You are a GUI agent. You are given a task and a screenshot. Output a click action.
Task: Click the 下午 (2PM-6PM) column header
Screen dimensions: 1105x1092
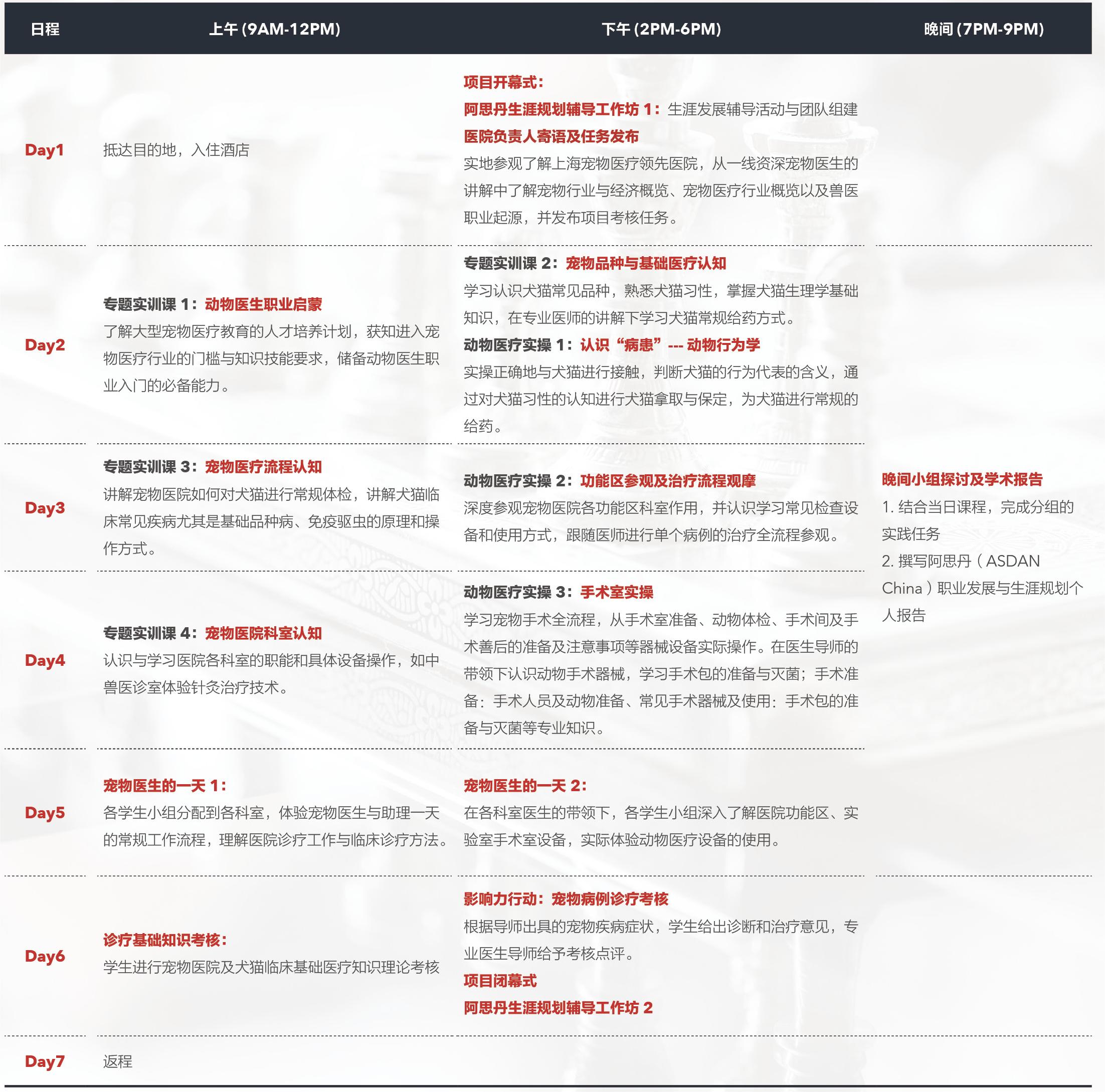(x=661, y=29)
